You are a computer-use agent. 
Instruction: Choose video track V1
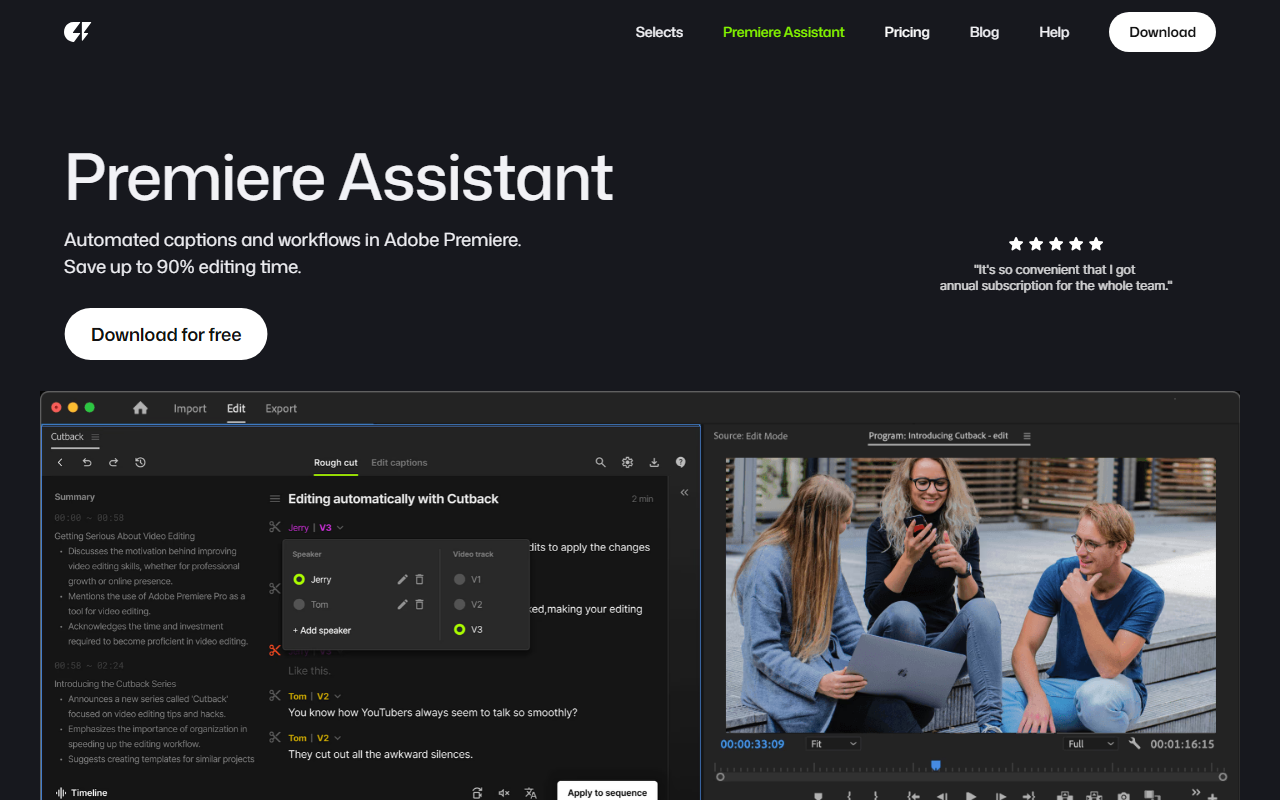point(460,579)
